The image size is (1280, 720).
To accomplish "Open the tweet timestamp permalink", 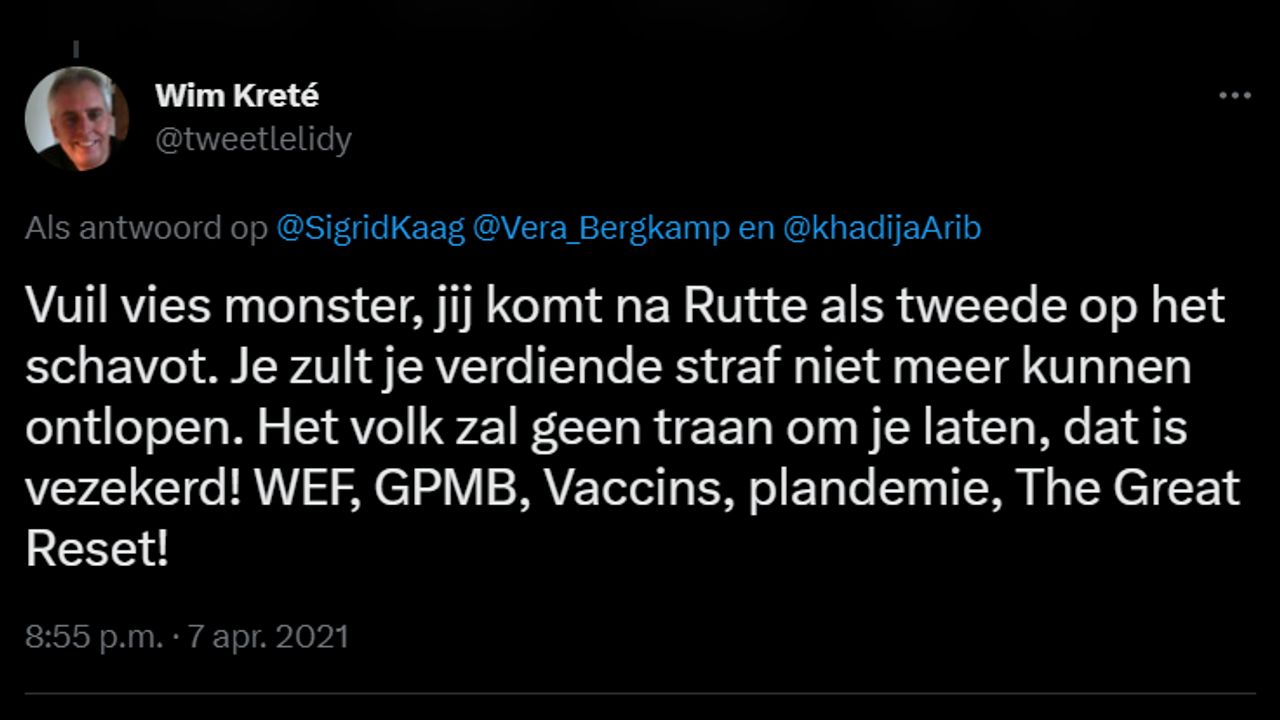I will [x=186, y=632].
